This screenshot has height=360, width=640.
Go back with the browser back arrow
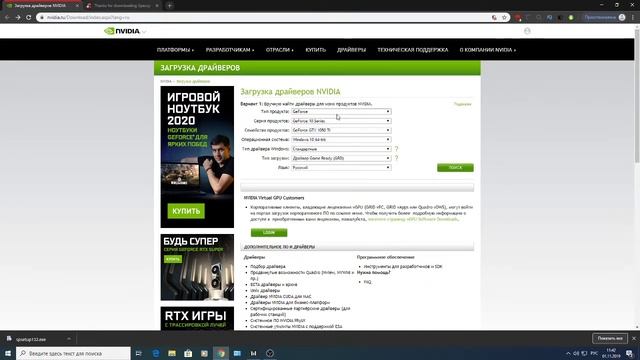point(7,18)
